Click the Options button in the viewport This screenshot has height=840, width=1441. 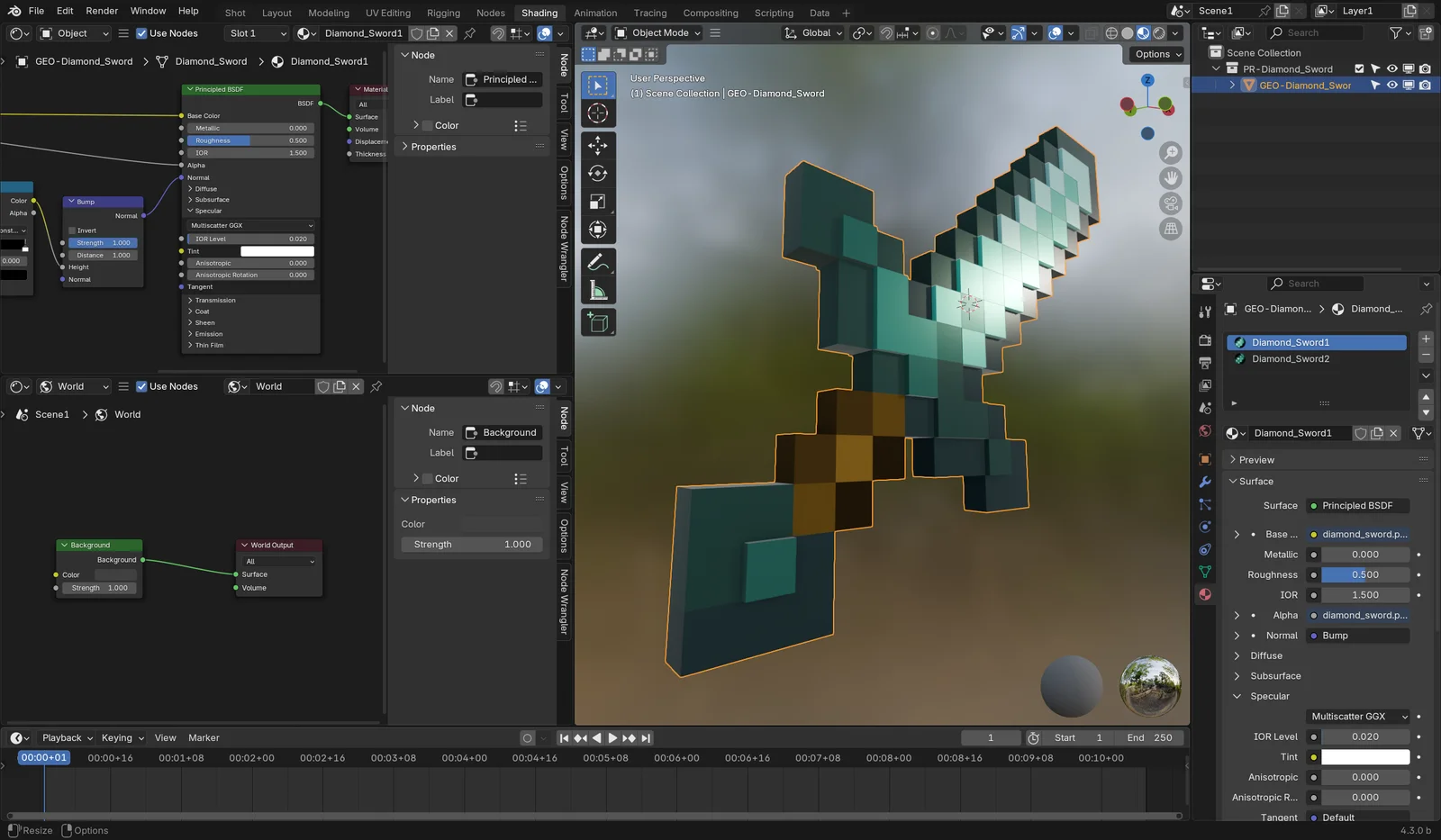[1156, 54]
